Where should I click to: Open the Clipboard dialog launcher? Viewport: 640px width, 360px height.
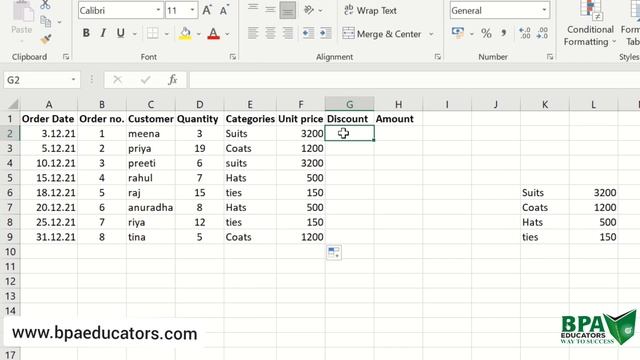click(x=66, y=57)
